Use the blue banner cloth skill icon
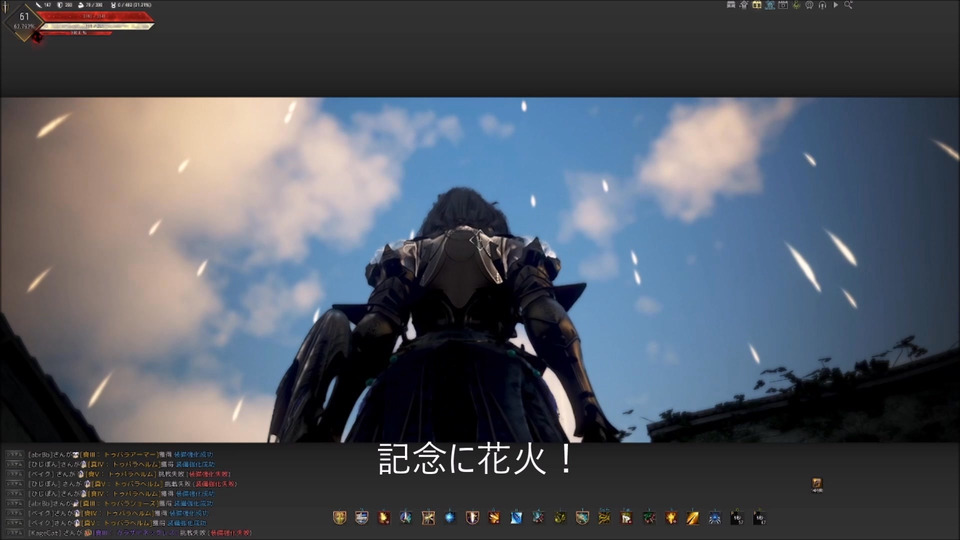960x540 pixels. (516, 518)
